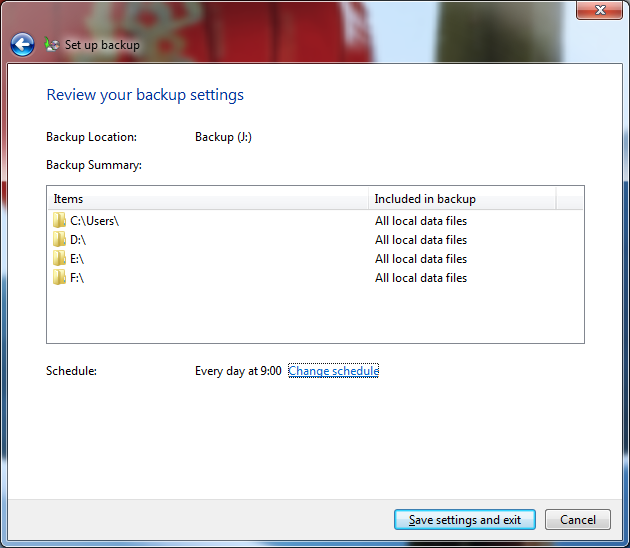Screen dimensions: 630x548
Task: Choose the F:\ row label
Action: pos(79,278)
